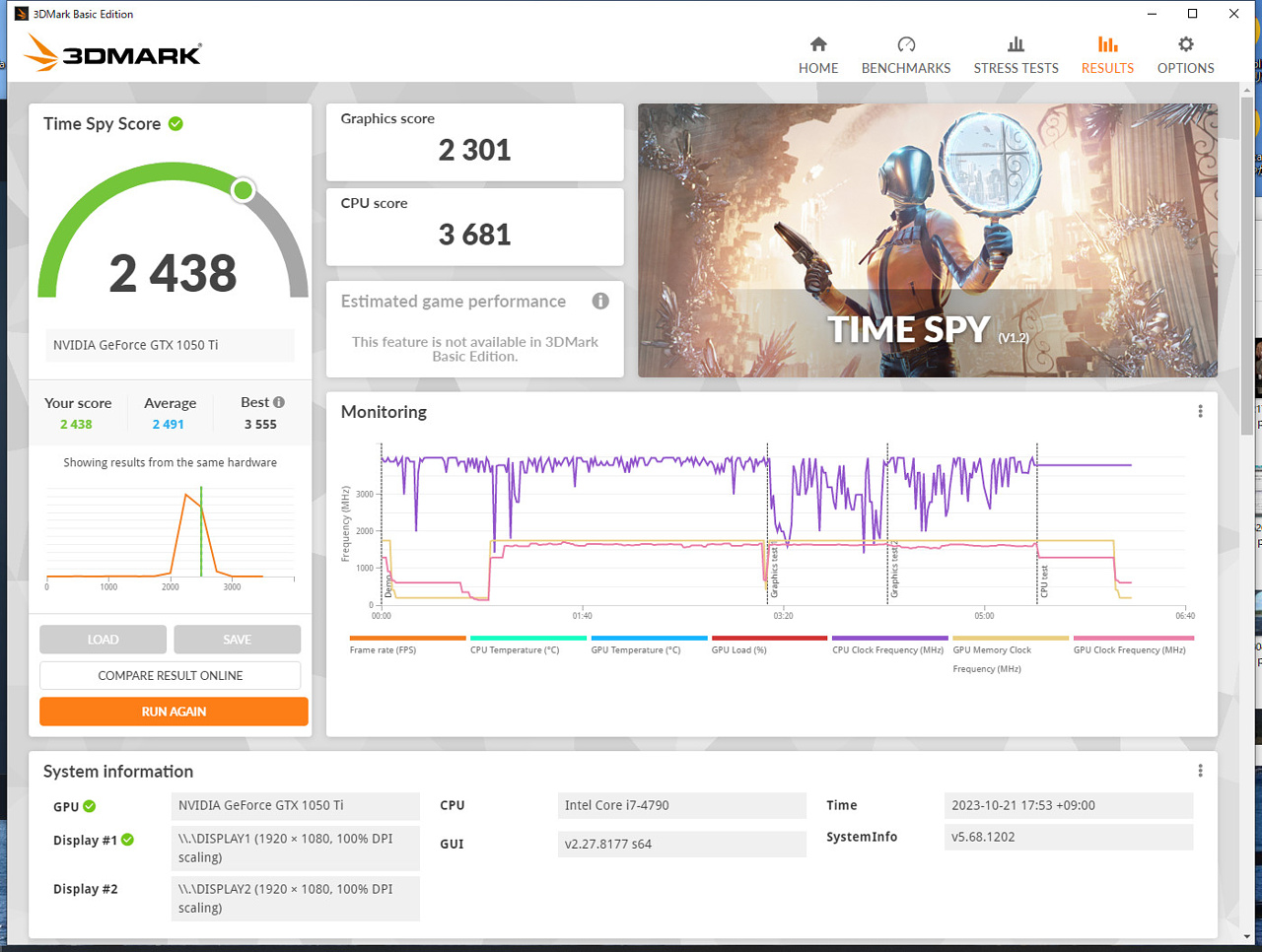The height and width of the screenshot is (952, 1262).
Task: Toggle the CPU Clock Frequency legend series
Action: coord(889,645)
